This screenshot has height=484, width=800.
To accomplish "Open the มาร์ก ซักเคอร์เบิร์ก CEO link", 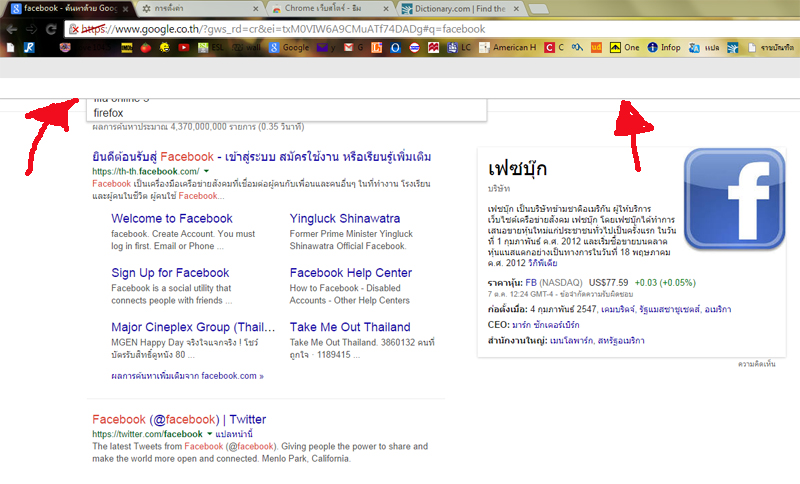I will [x=545, y=325].
